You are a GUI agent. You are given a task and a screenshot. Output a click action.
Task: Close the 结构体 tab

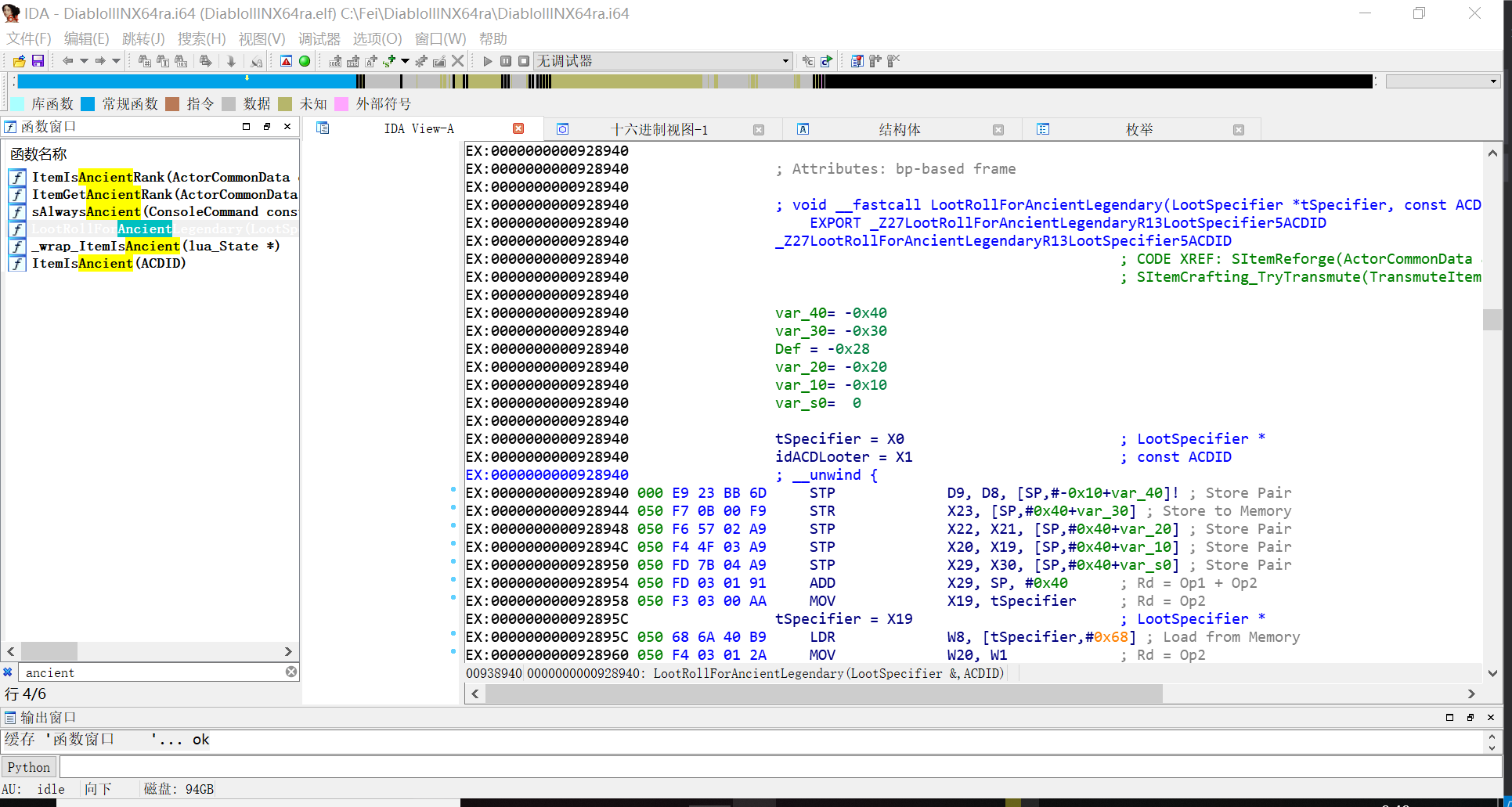tap(998, 130)
